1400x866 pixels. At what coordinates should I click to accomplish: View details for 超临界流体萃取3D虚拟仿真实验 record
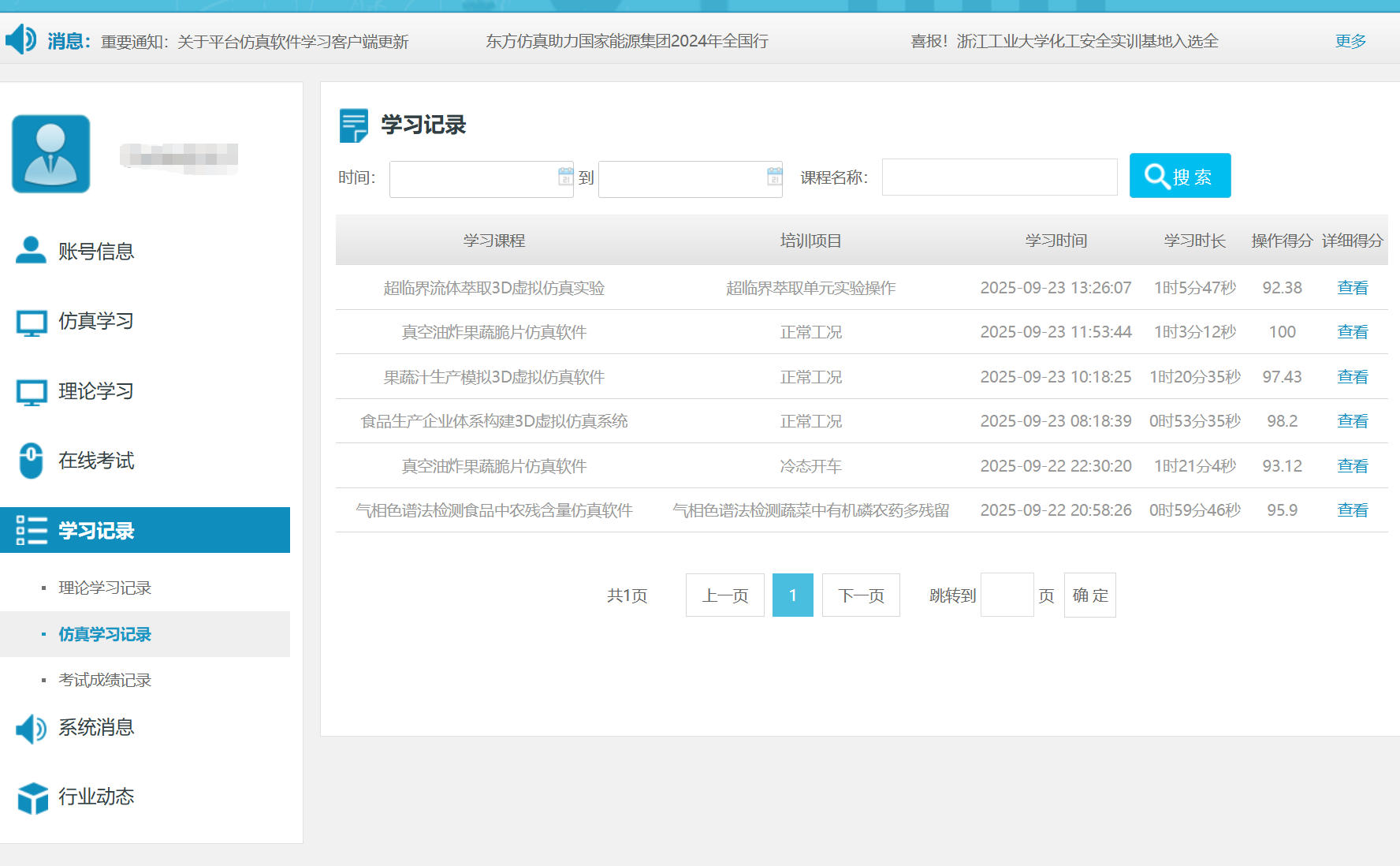[1352, 288]
